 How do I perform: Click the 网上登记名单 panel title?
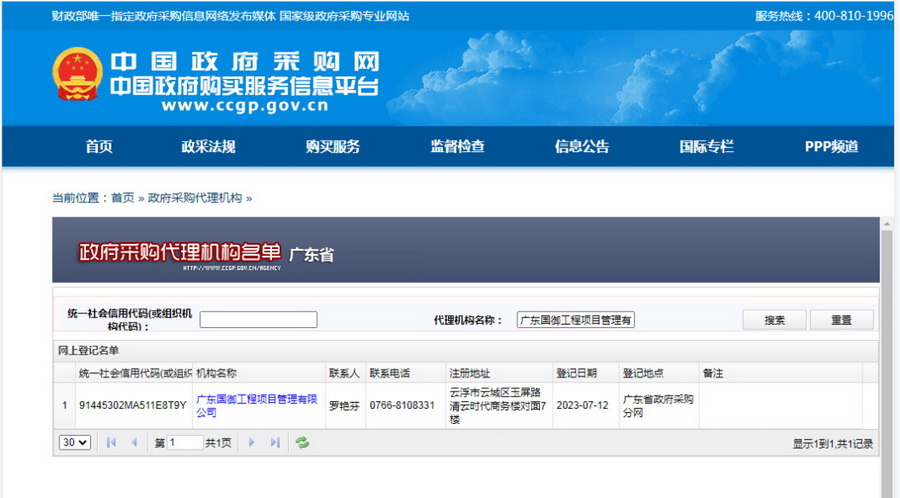pos(88,351)
